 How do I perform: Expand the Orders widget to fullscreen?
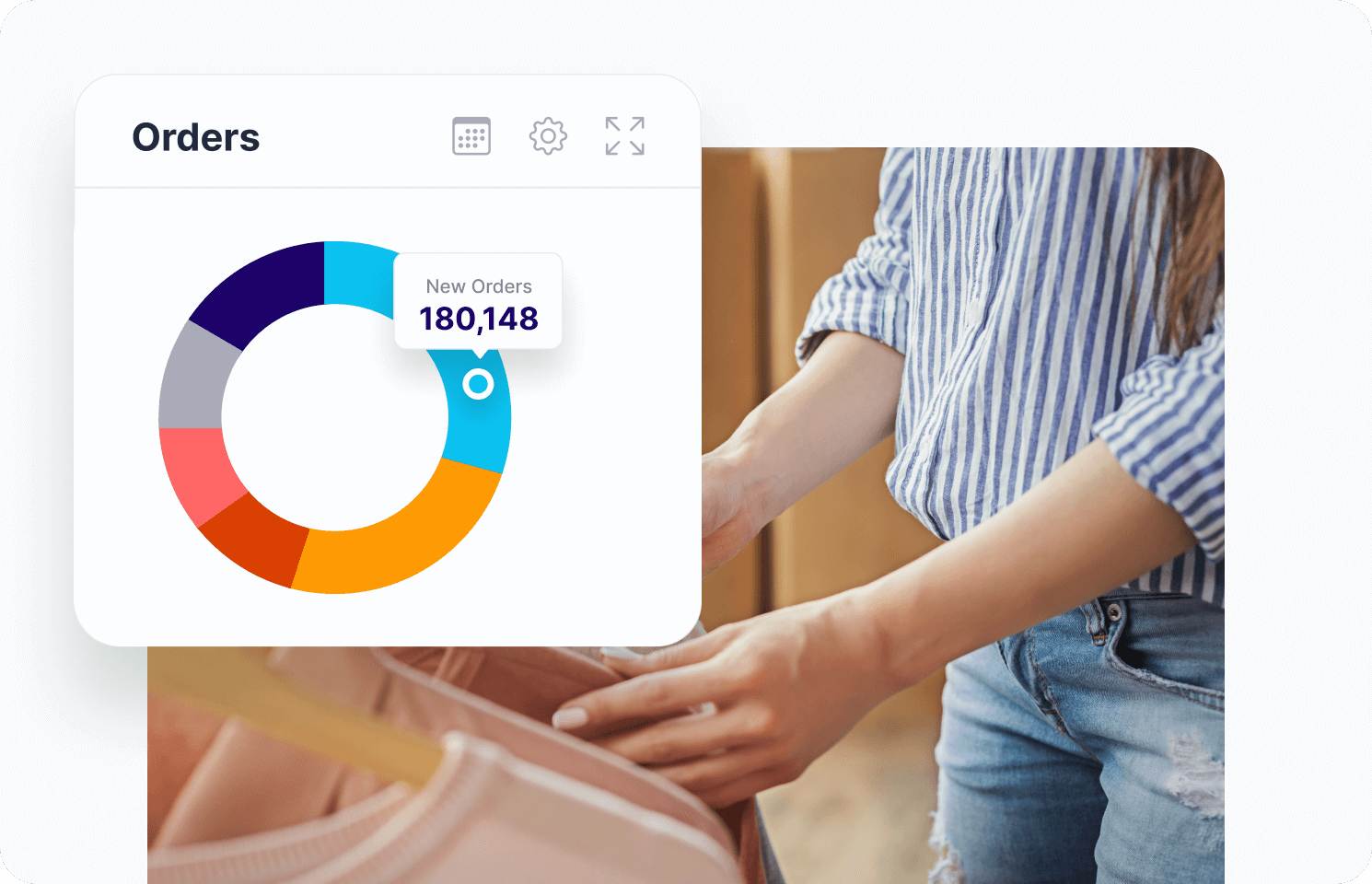tap(624, 136)
